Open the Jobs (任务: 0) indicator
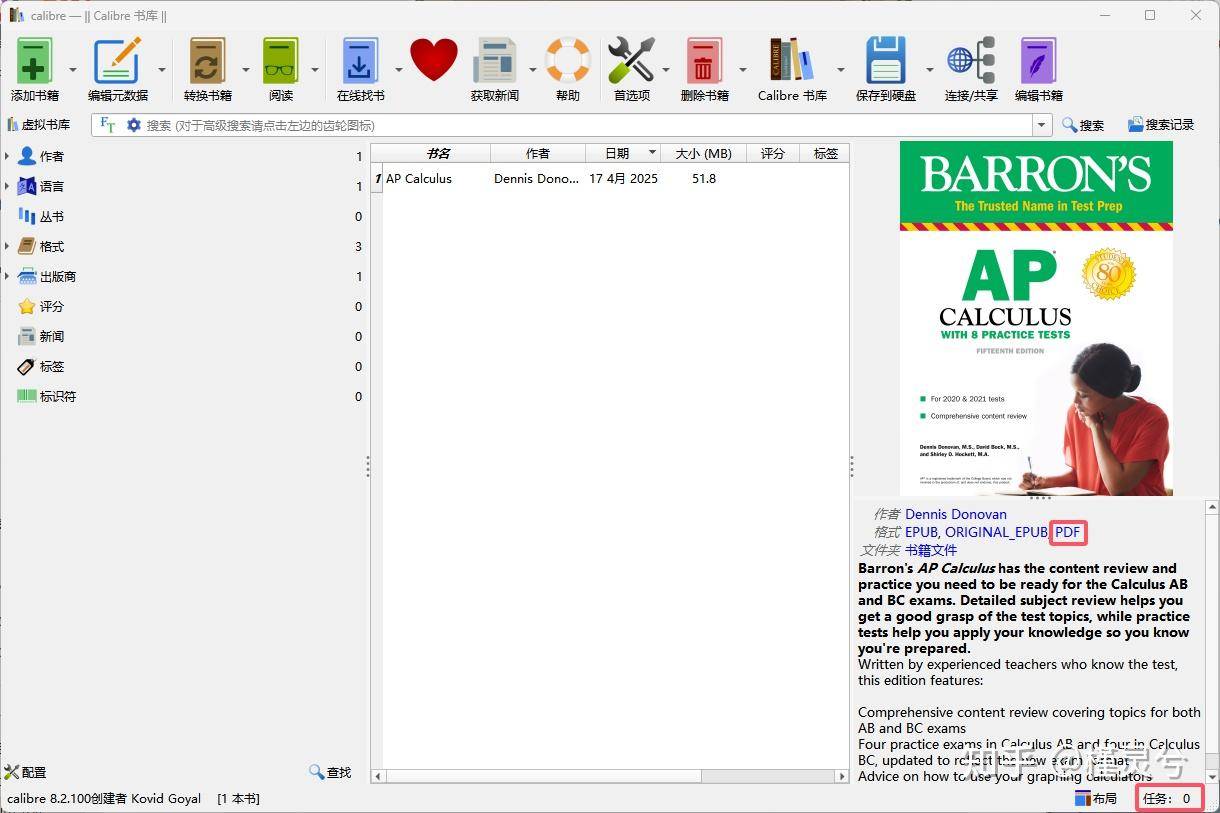The height and width of the screenshot is (813, 1220). tap(1169, 798)
